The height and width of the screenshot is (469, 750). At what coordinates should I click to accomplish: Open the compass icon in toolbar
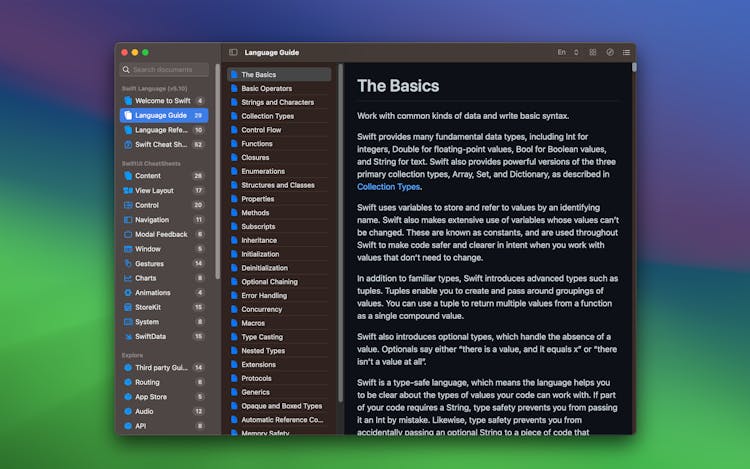coord(610,52)
